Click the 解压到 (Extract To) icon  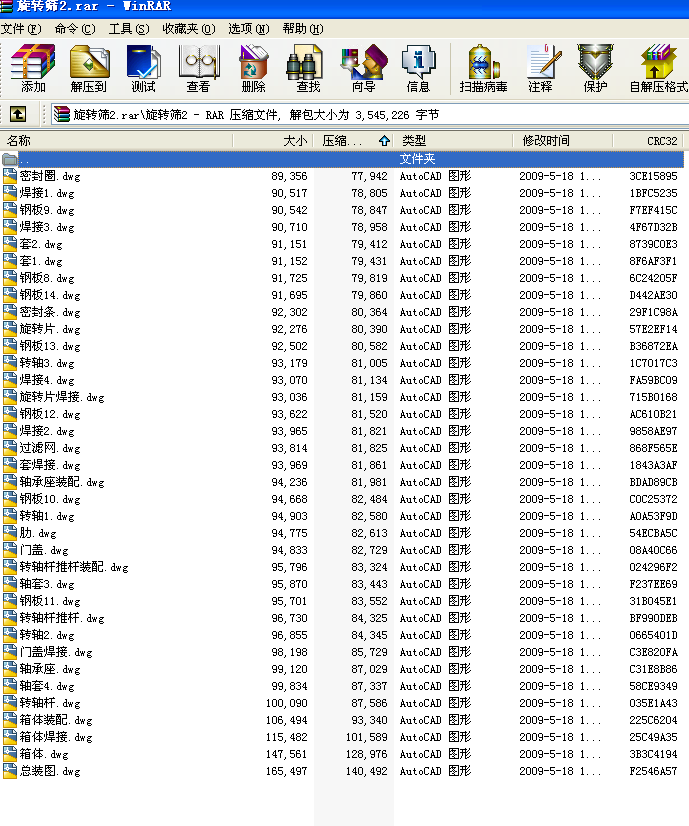tap(88, 68)
